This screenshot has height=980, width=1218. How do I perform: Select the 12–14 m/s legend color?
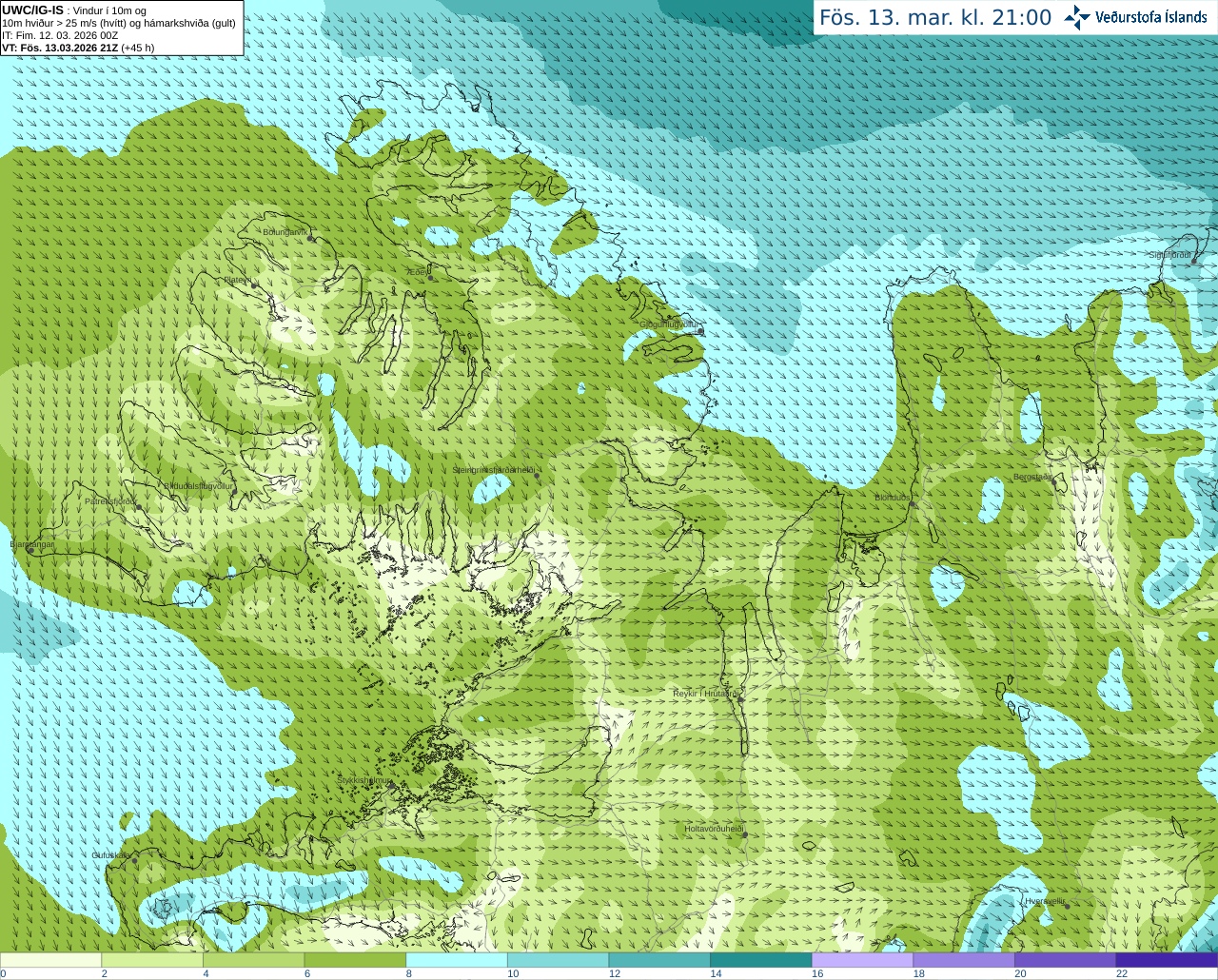[659, 960]
